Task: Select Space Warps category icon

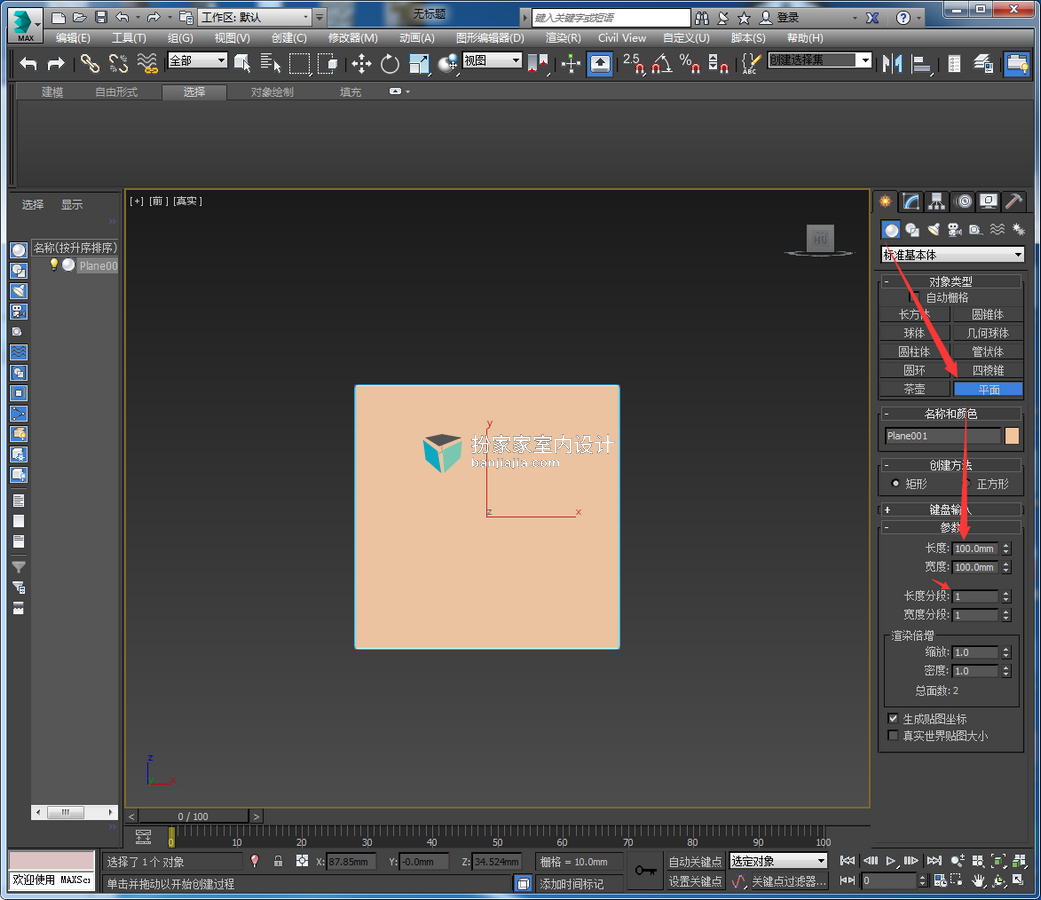Action: (997, 230)
